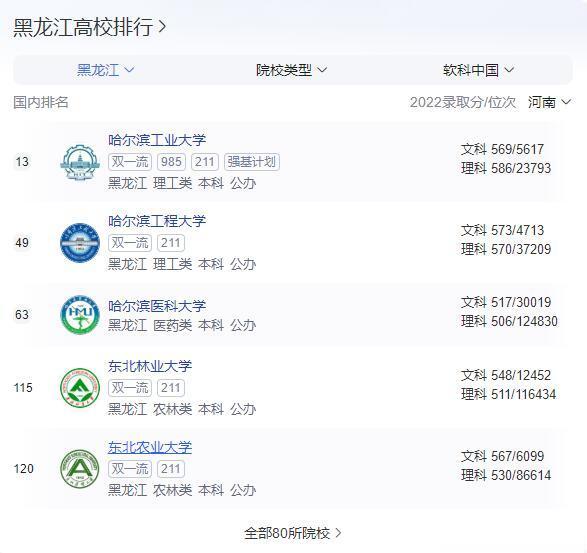Click rank number 49
This screenshot has height=553, width=587.
[22, 243]
